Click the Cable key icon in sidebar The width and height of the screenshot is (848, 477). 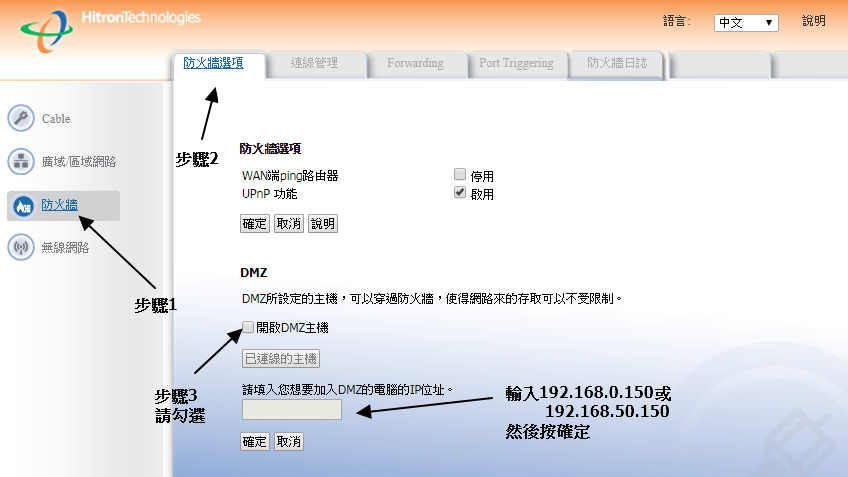click(x=21, y=119)
